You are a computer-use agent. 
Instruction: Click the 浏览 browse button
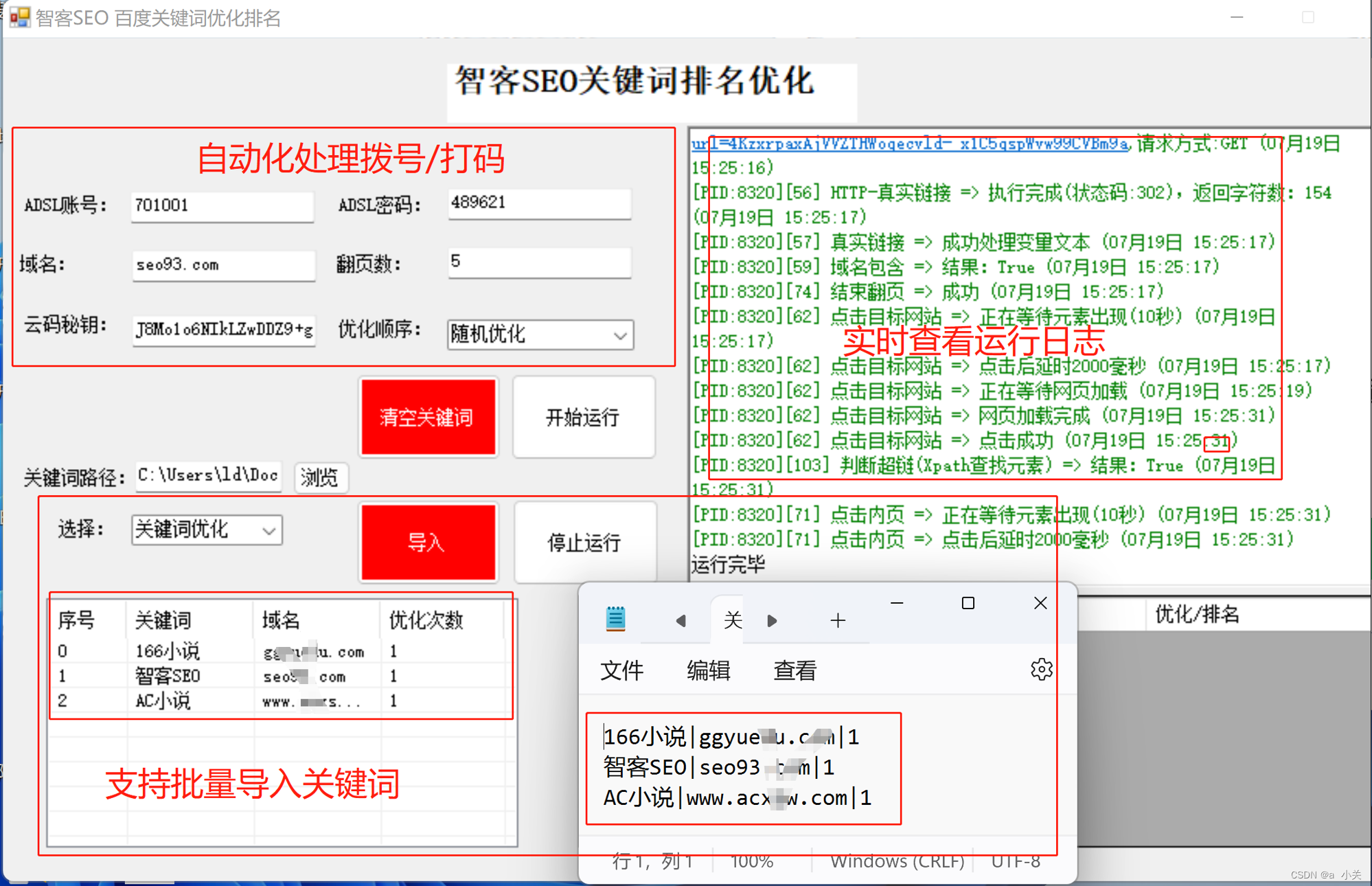tap(321, 477)
